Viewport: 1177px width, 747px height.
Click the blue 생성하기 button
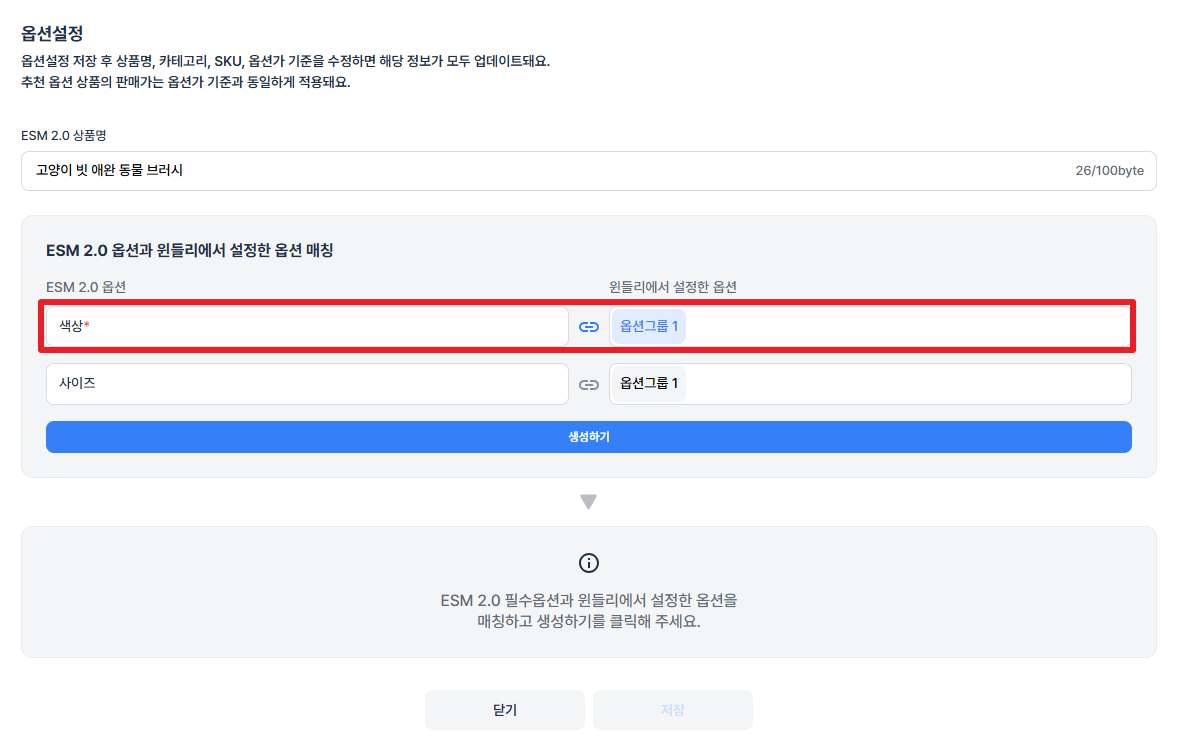(588, 437)
